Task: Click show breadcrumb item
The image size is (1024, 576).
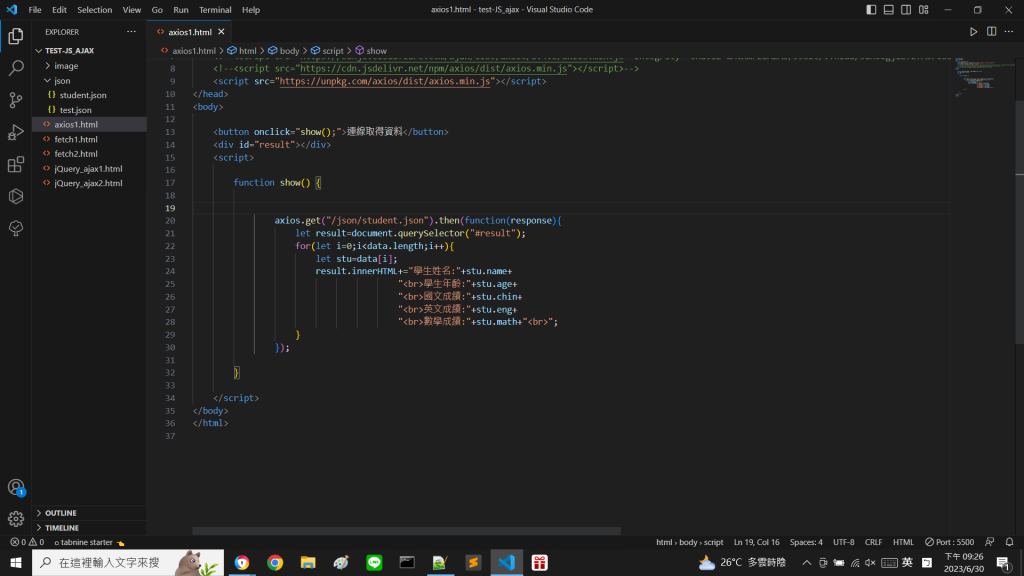Action: click(x=371, y=50)
